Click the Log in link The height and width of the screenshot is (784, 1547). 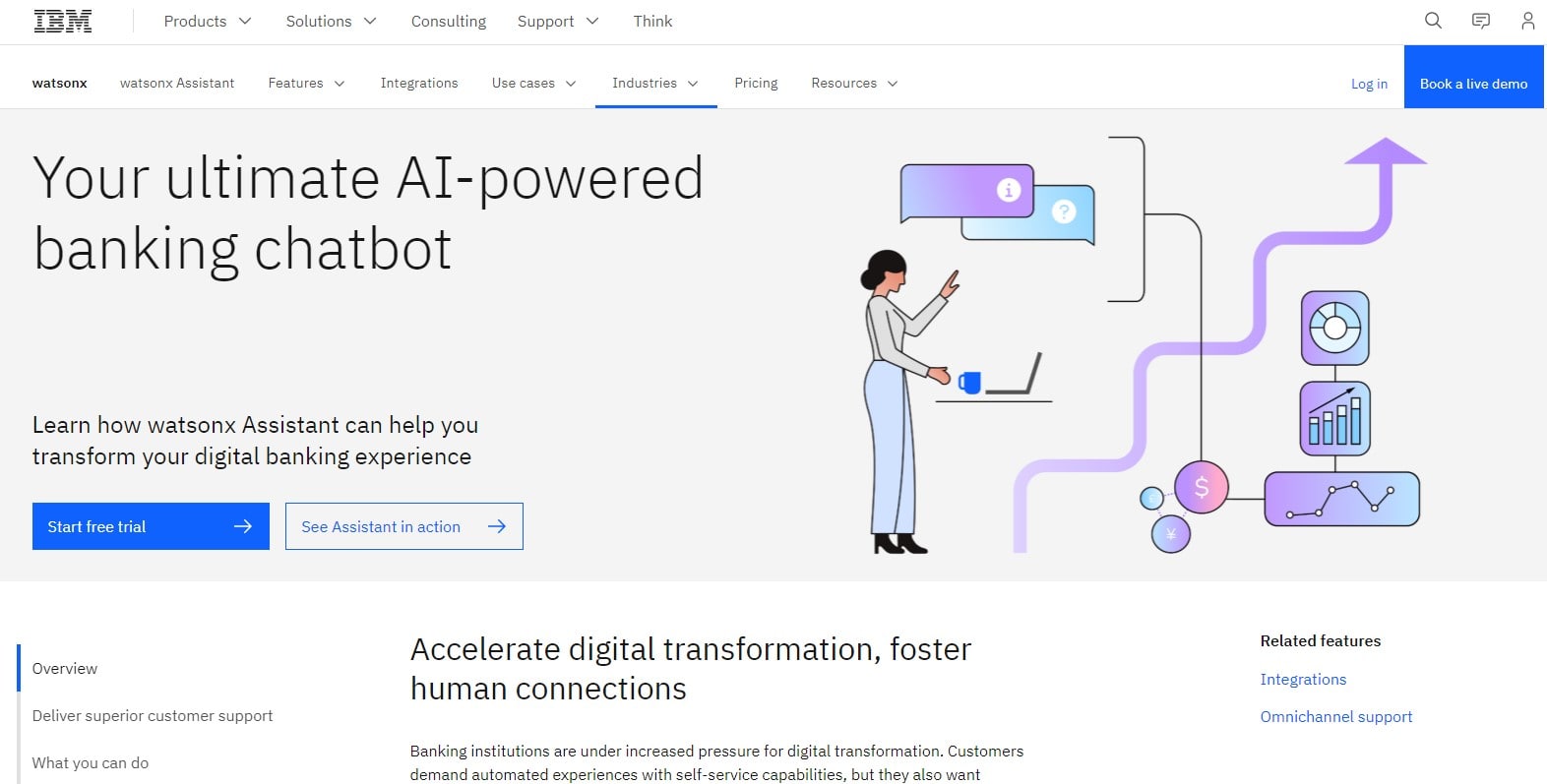click(1369, 84)
